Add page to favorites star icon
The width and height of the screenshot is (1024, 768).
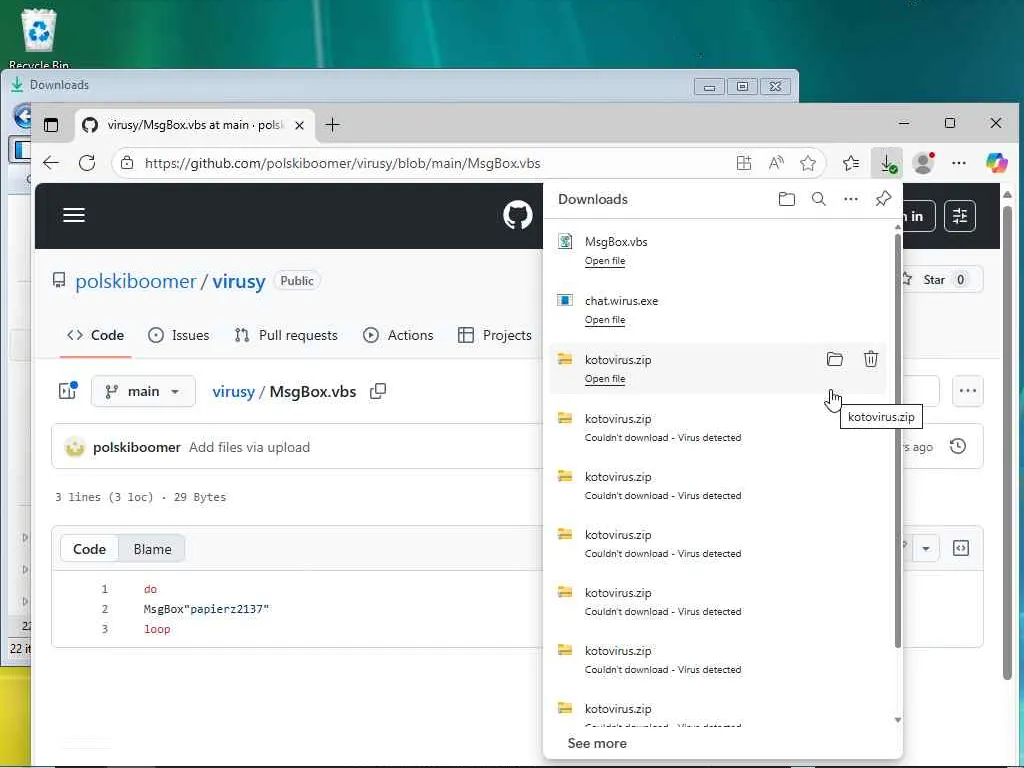(x=808, y=163)
